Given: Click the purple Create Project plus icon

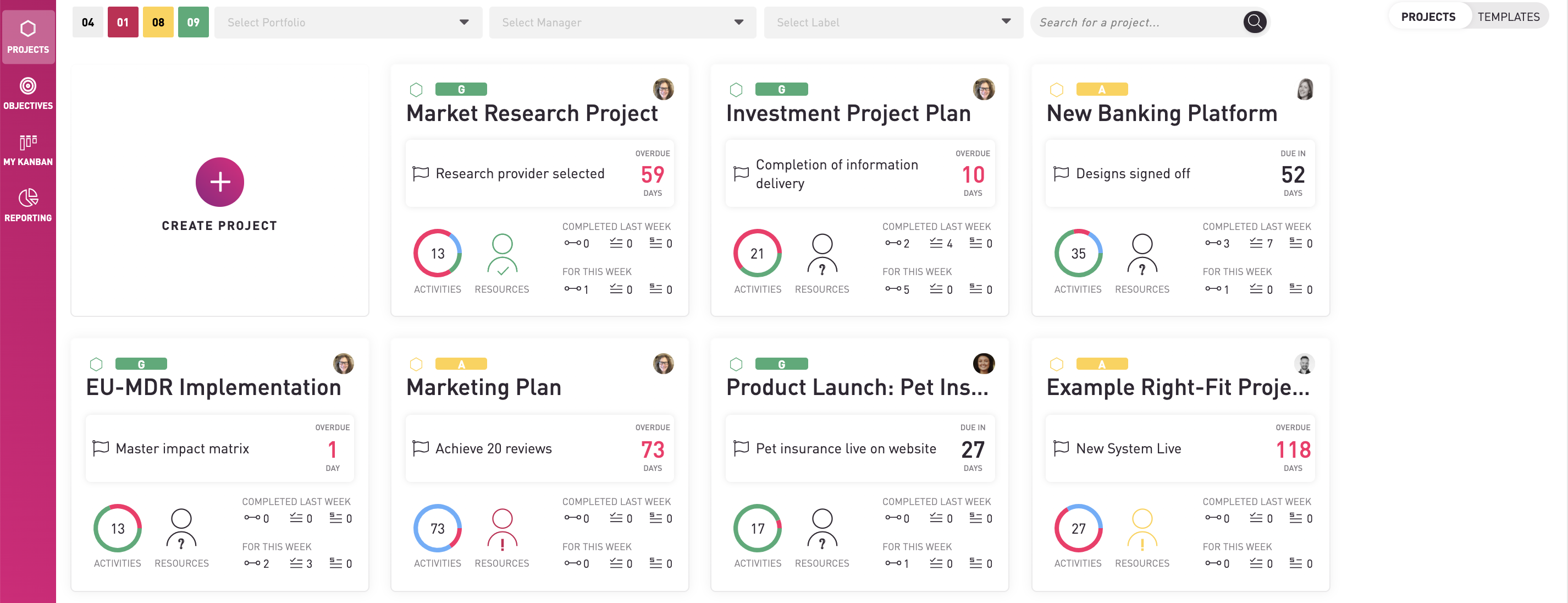Looking at the screenshot, I should coord(220,182).
